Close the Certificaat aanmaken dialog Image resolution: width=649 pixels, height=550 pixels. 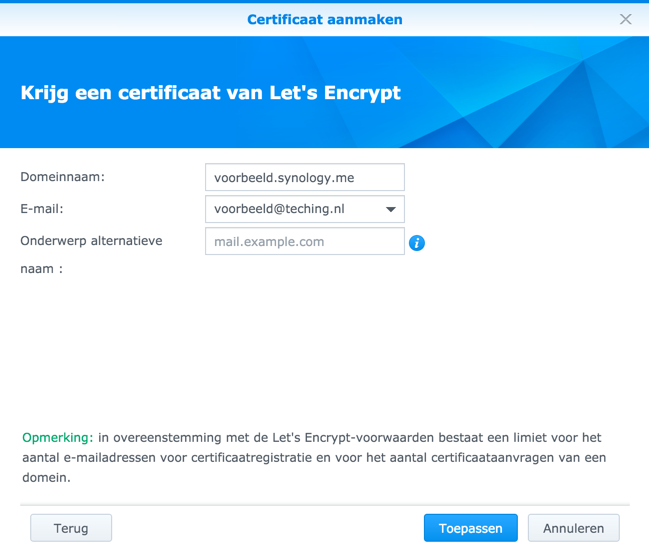pyautogui.click(x=626, y=19)
